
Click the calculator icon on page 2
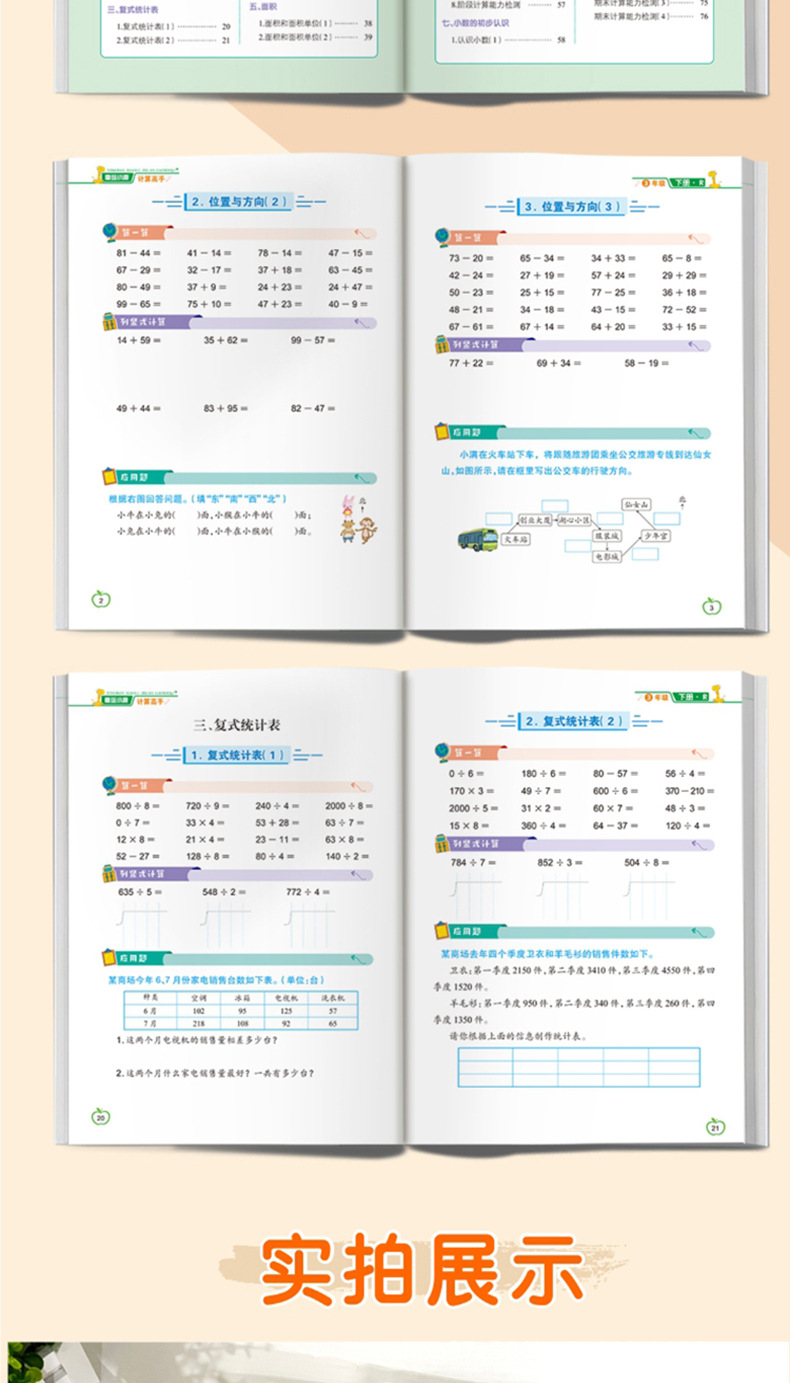tap(111, 322)
